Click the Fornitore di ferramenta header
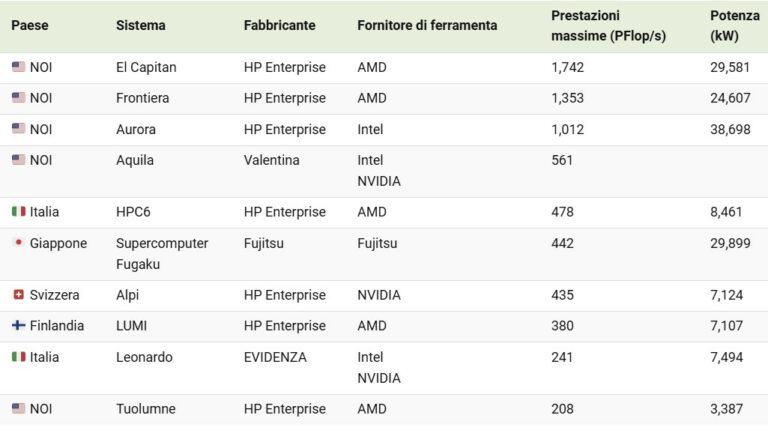 pos(427,25)
